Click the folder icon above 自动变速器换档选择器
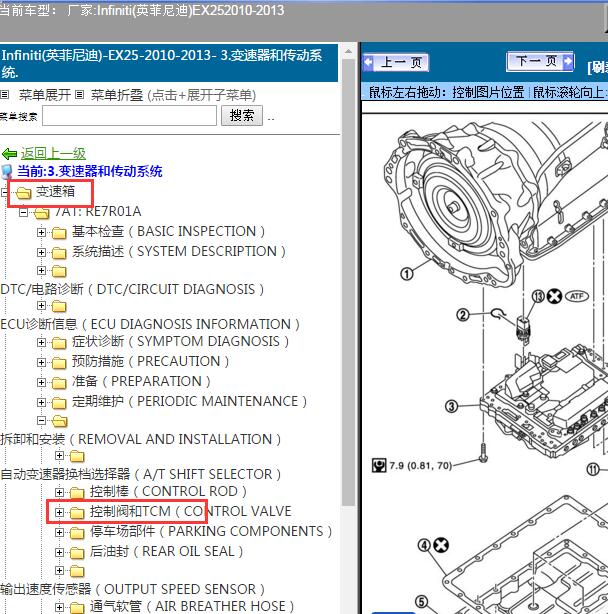Screen dimensions: 608x614 point(77,456)
